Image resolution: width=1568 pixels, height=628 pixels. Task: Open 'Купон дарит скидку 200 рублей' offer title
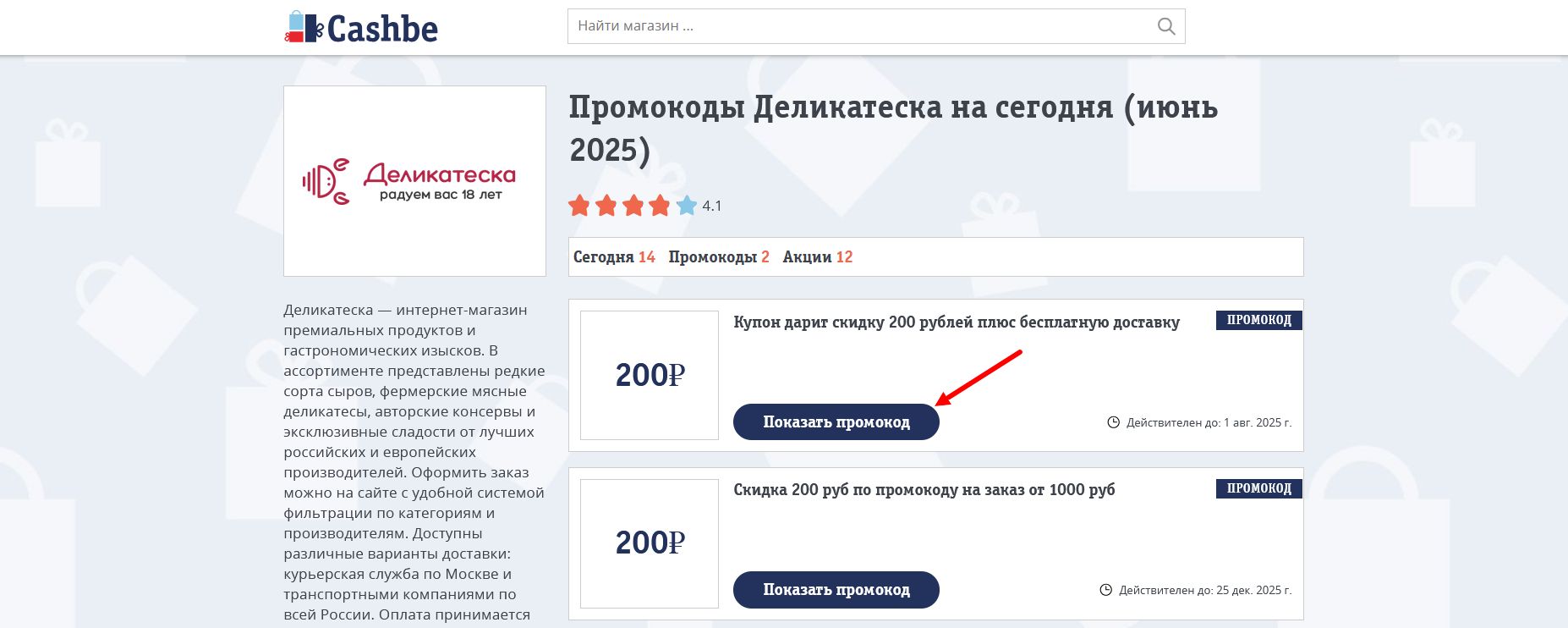coord(957,322)
